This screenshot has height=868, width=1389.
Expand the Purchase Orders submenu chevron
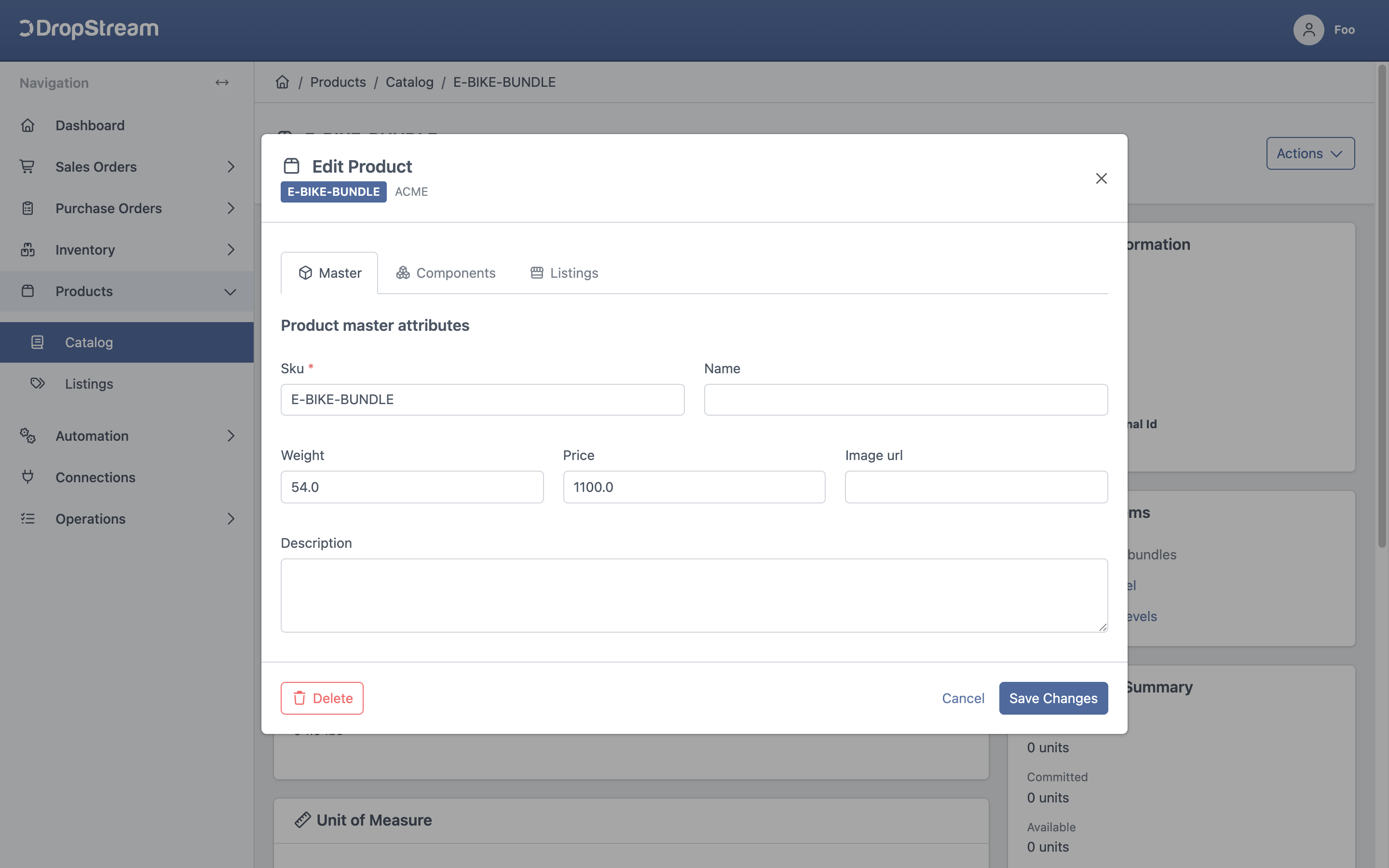click(231, 208)
